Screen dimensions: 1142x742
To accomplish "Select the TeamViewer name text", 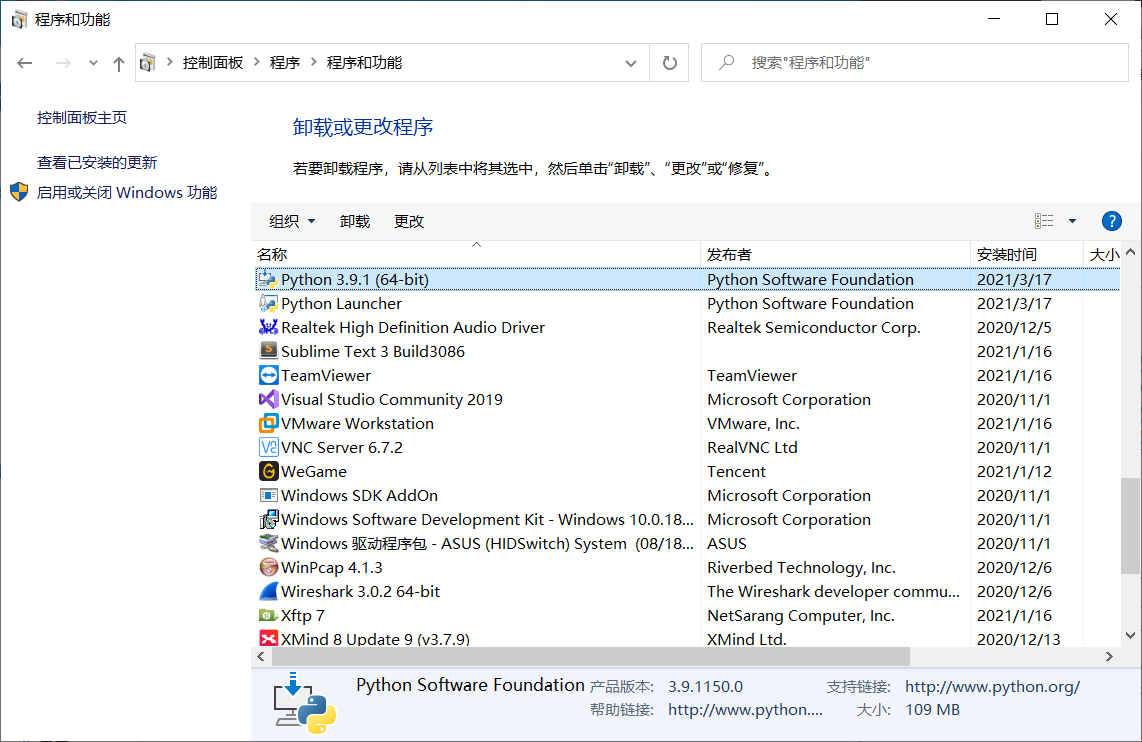I will click(x=326, y=375).
